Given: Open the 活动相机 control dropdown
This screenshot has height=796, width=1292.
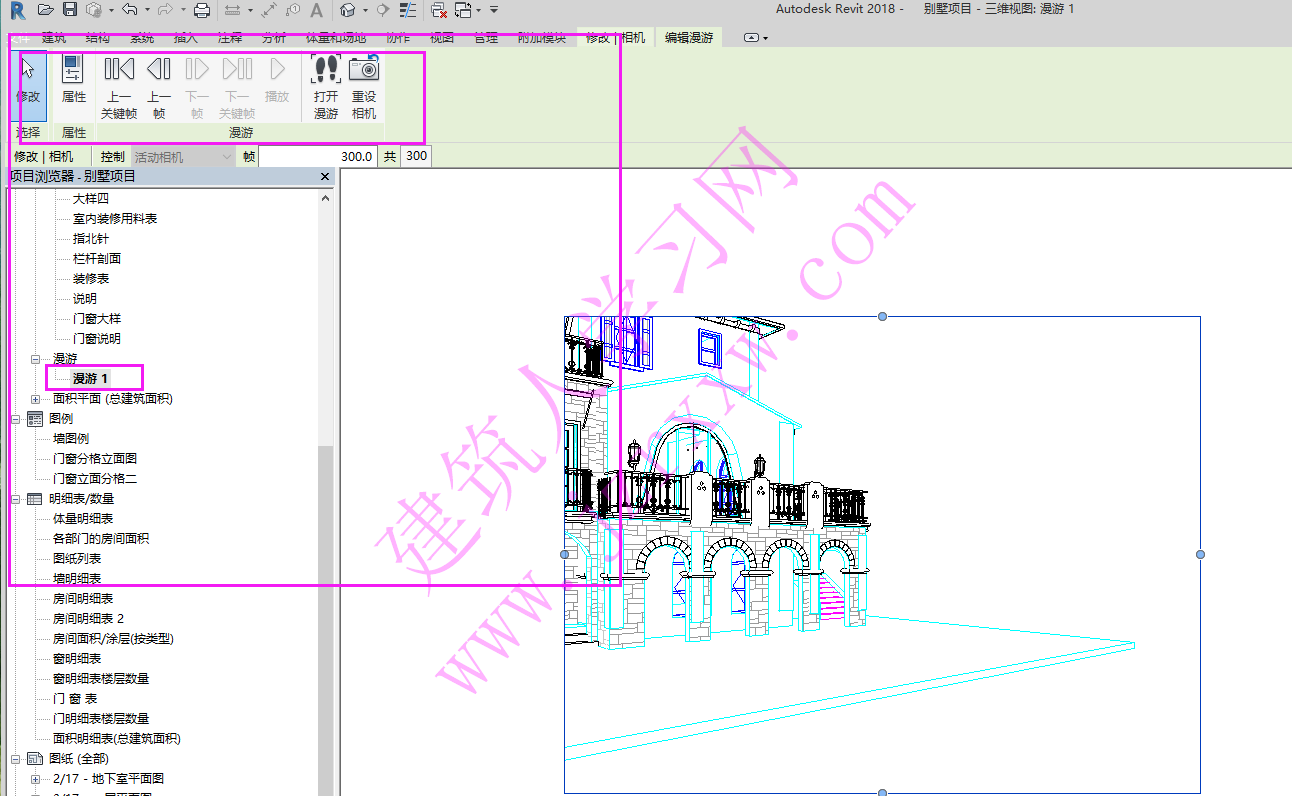Looking at the screenshot, I should [x=184, y=157].
